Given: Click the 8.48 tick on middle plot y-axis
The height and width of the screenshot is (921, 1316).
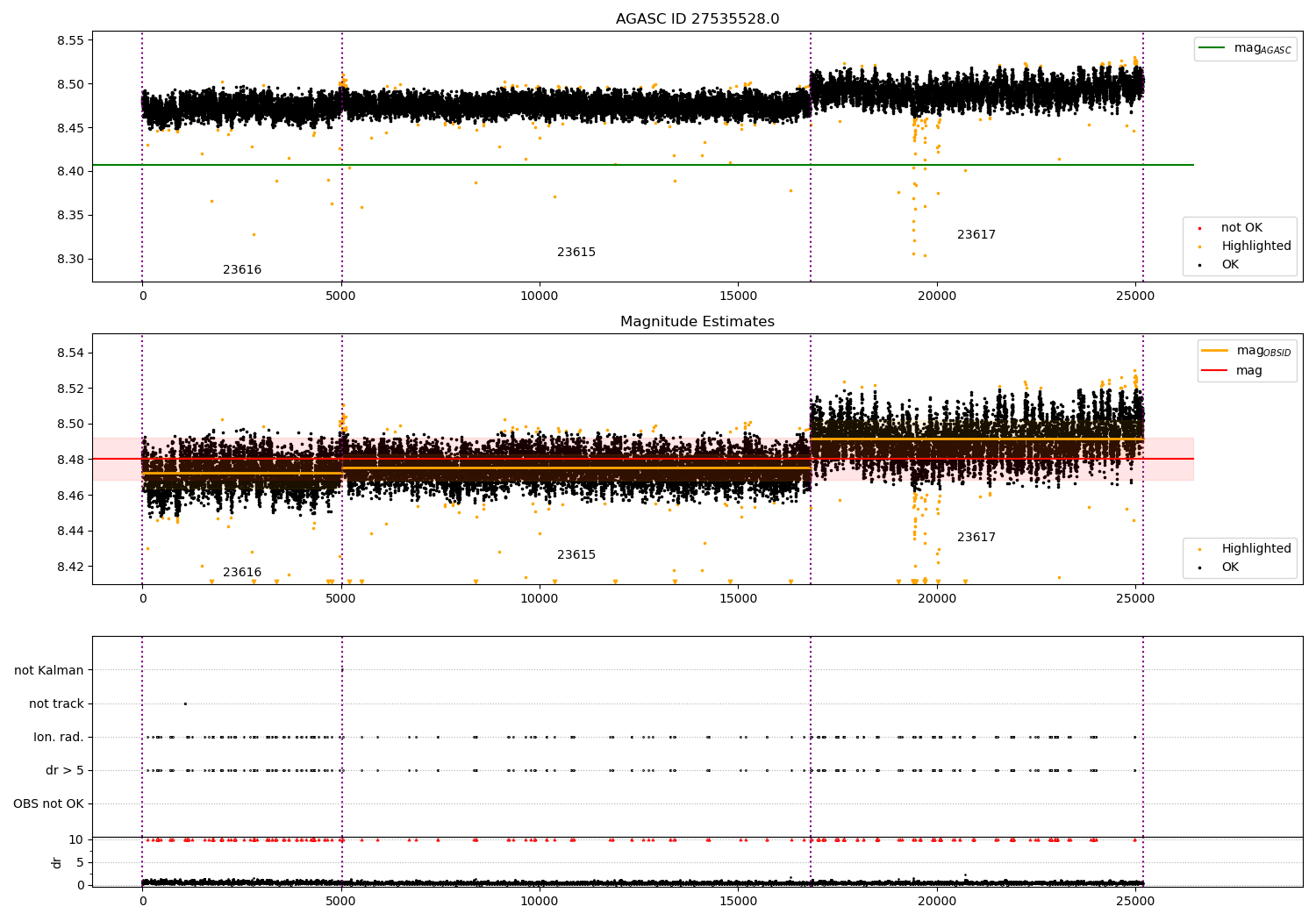Looking at the screenshot, I should coord(69,460).
